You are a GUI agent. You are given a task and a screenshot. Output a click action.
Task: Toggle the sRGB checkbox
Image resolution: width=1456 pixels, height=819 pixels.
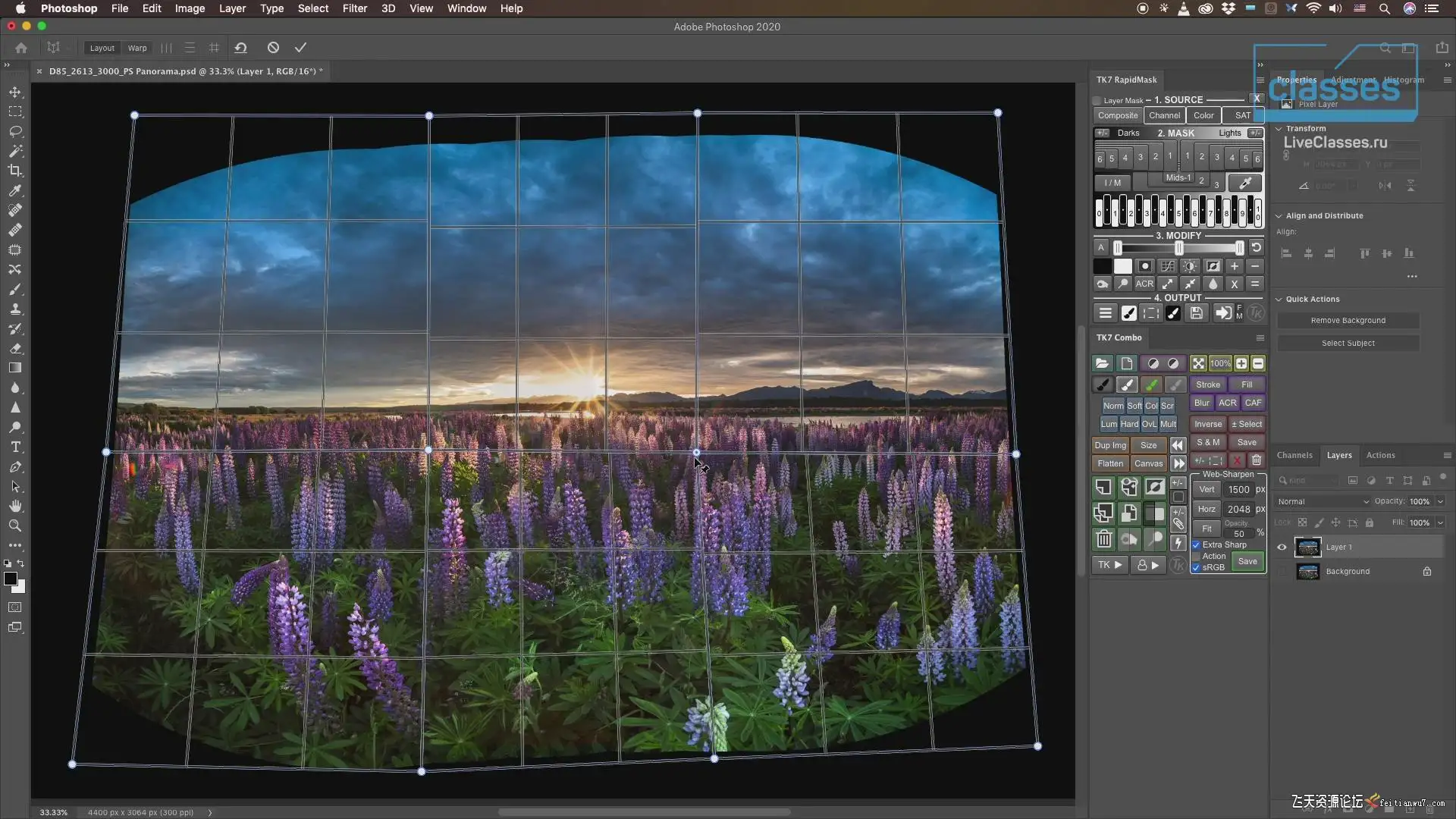point(1196,567)
